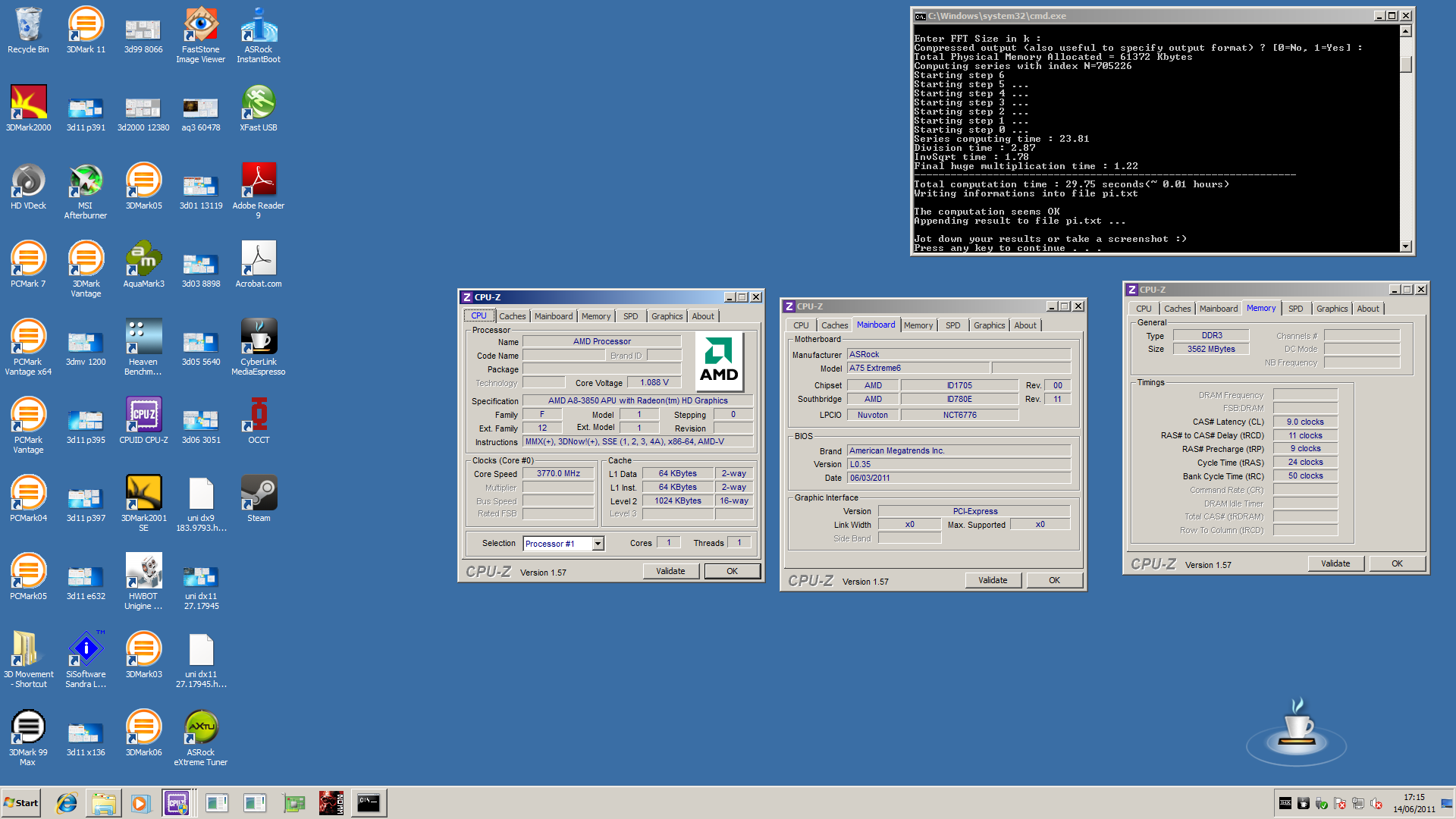Click Validate in middle CPU-Z window
The height and width of the screenshot is (819, 1456).
(993, 581)
